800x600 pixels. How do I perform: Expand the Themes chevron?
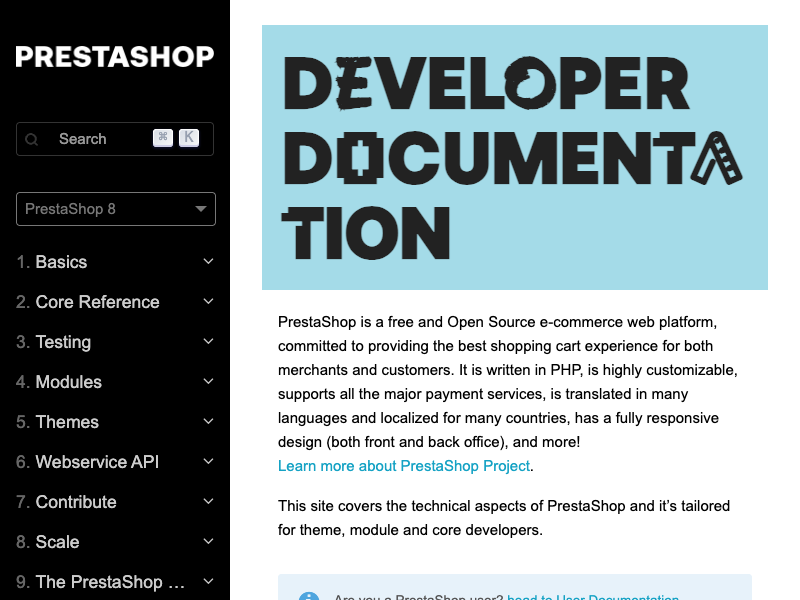tap(208, 421)
